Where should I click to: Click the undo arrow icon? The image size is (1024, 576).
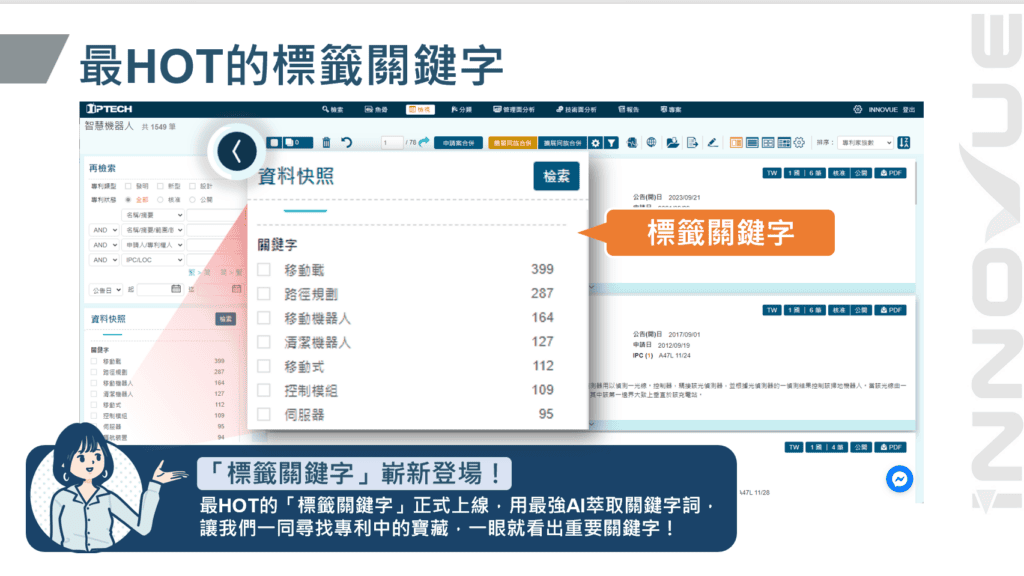pos(346,143)
